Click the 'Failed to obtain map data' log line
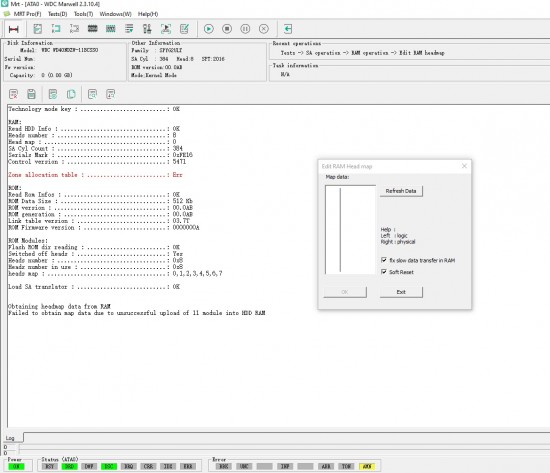 [x=137, y=313]
